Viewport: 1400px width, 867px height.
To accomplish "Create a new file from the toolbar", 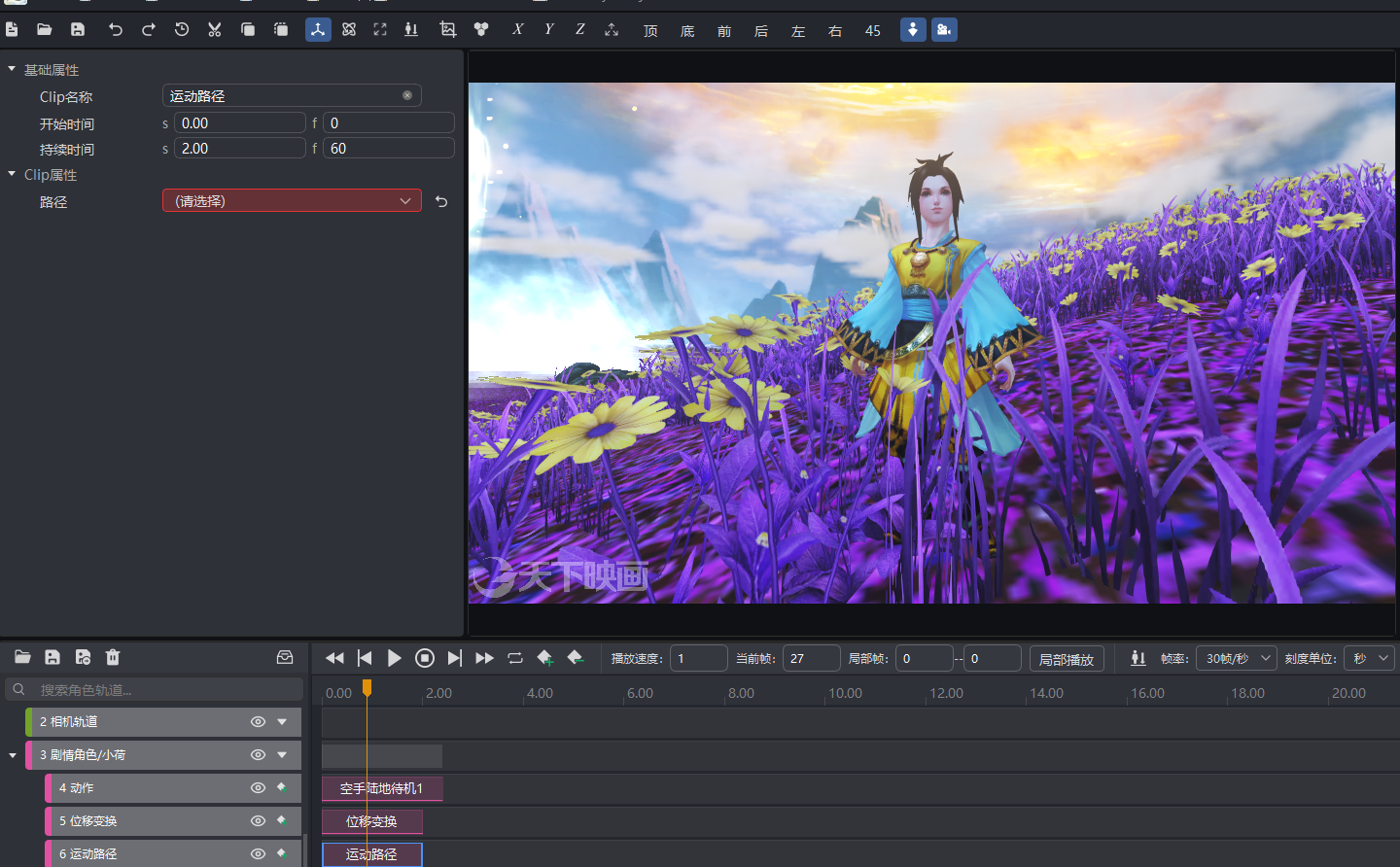I will pyautogui.click(x=12, y=30).
